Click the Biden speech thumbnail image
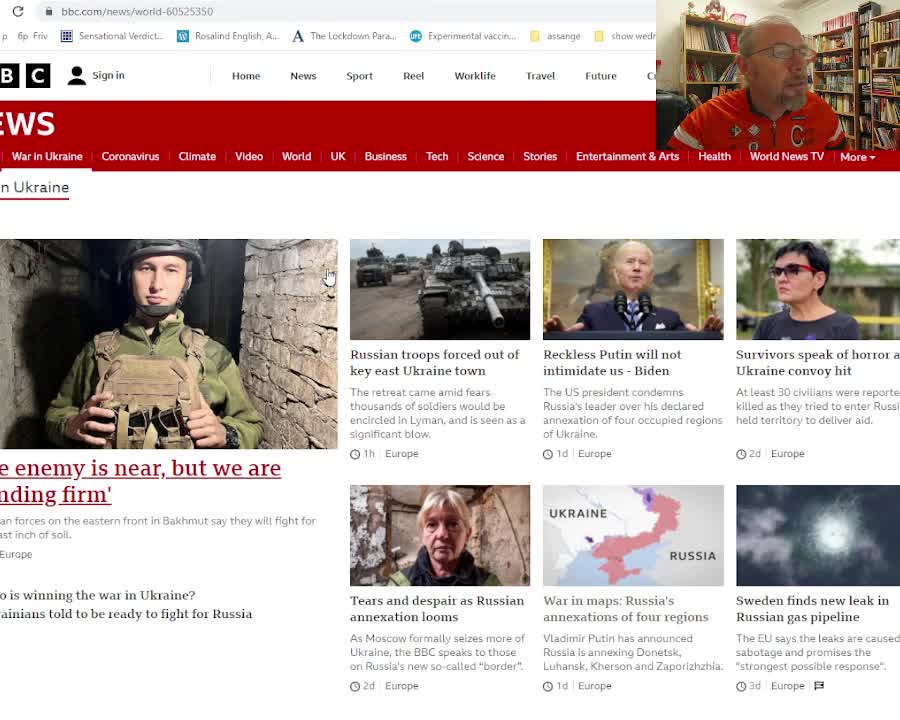Screen dimensions: 900x720 [632, 289]
